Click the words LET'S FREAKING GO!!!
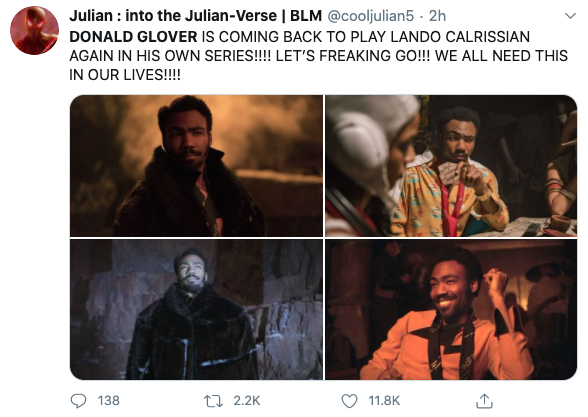The height and width of the screenshot is (417, 588). click(x=353, y=56)
